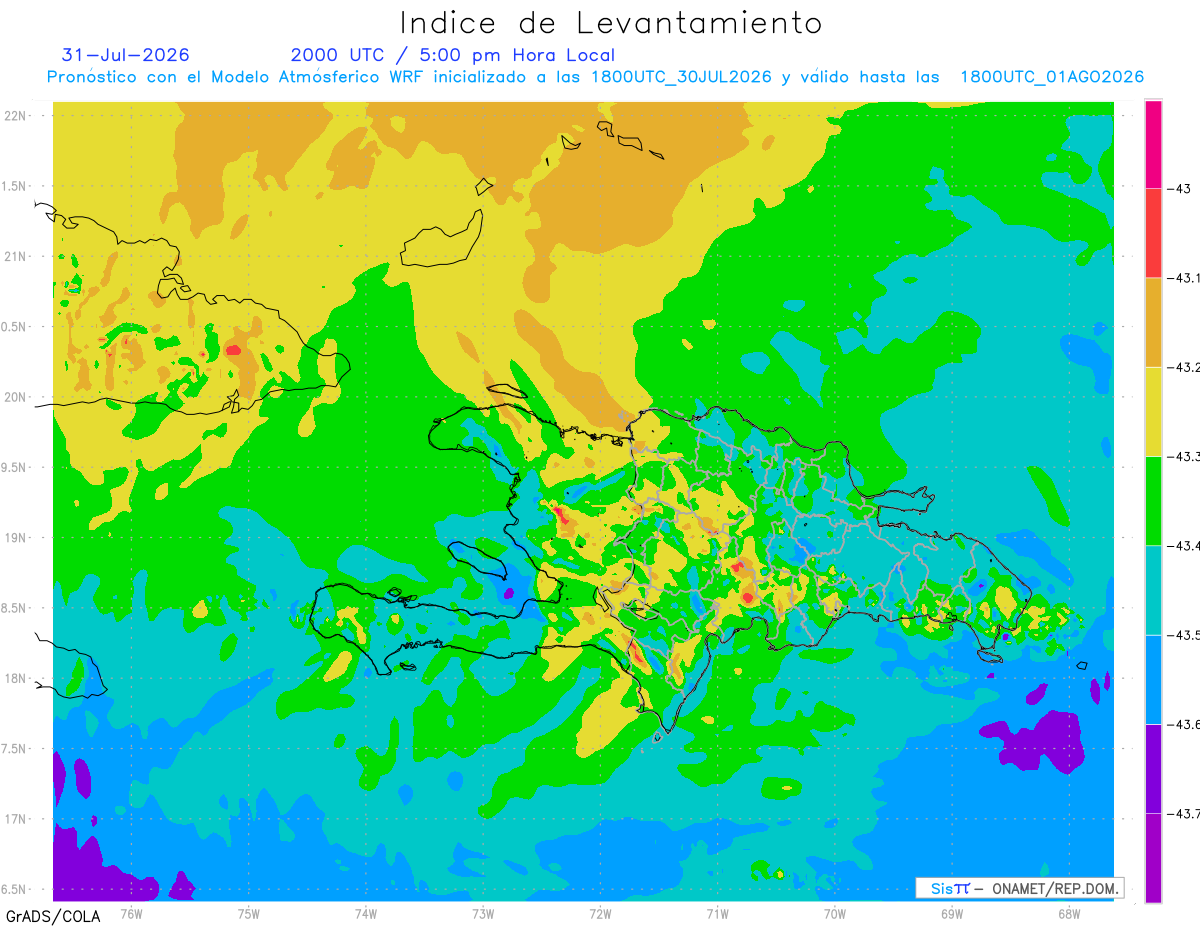Click the 71W longitude label
The width and height of the screenshot is (1200, 927).
pos(717,913)
